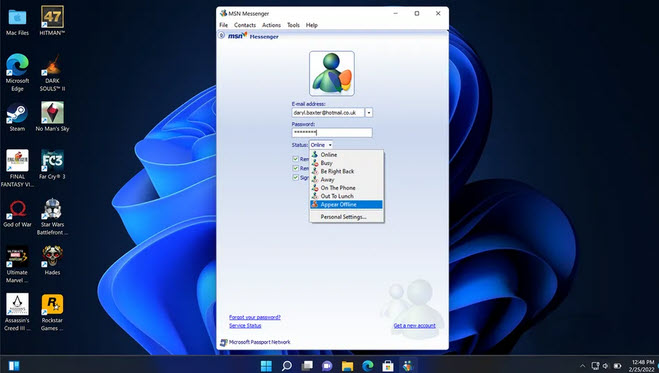The height and width of the screenshot is (373, 659).
Task: Open the Microsoft Edge desktop shortcut
Action: coord(17,73)
